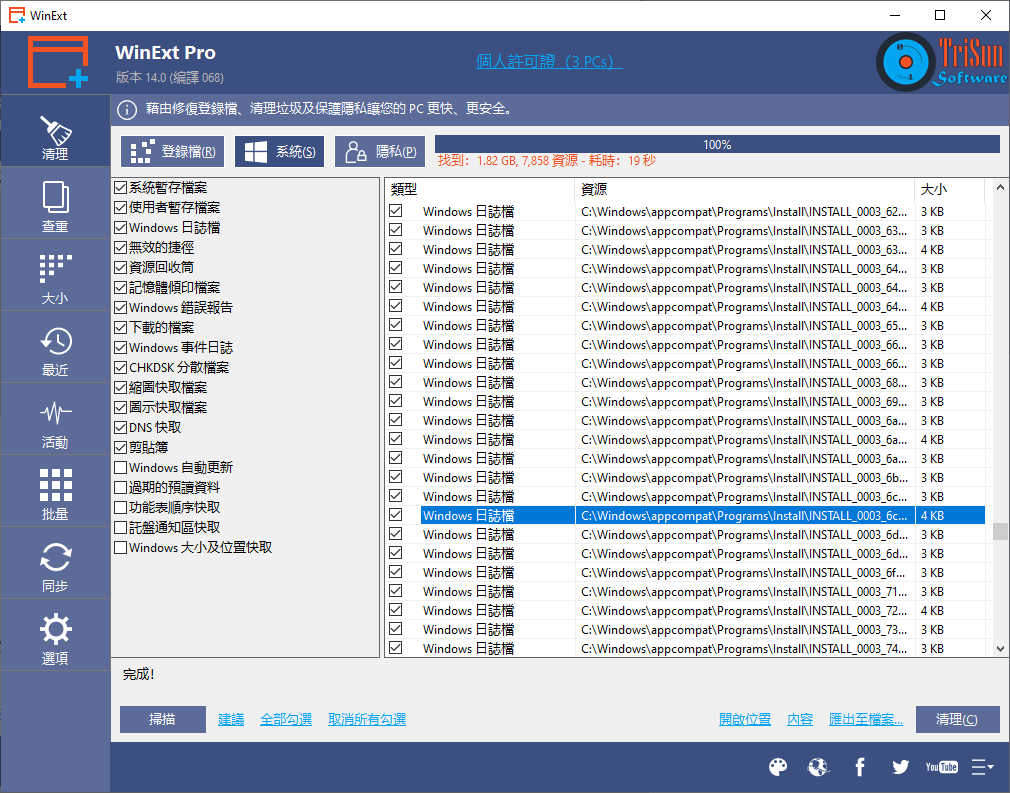This screenshot has width=1010, height=793.
Task: Uncheck 剪貼簿 checkbox
Action: pos(120,447)
